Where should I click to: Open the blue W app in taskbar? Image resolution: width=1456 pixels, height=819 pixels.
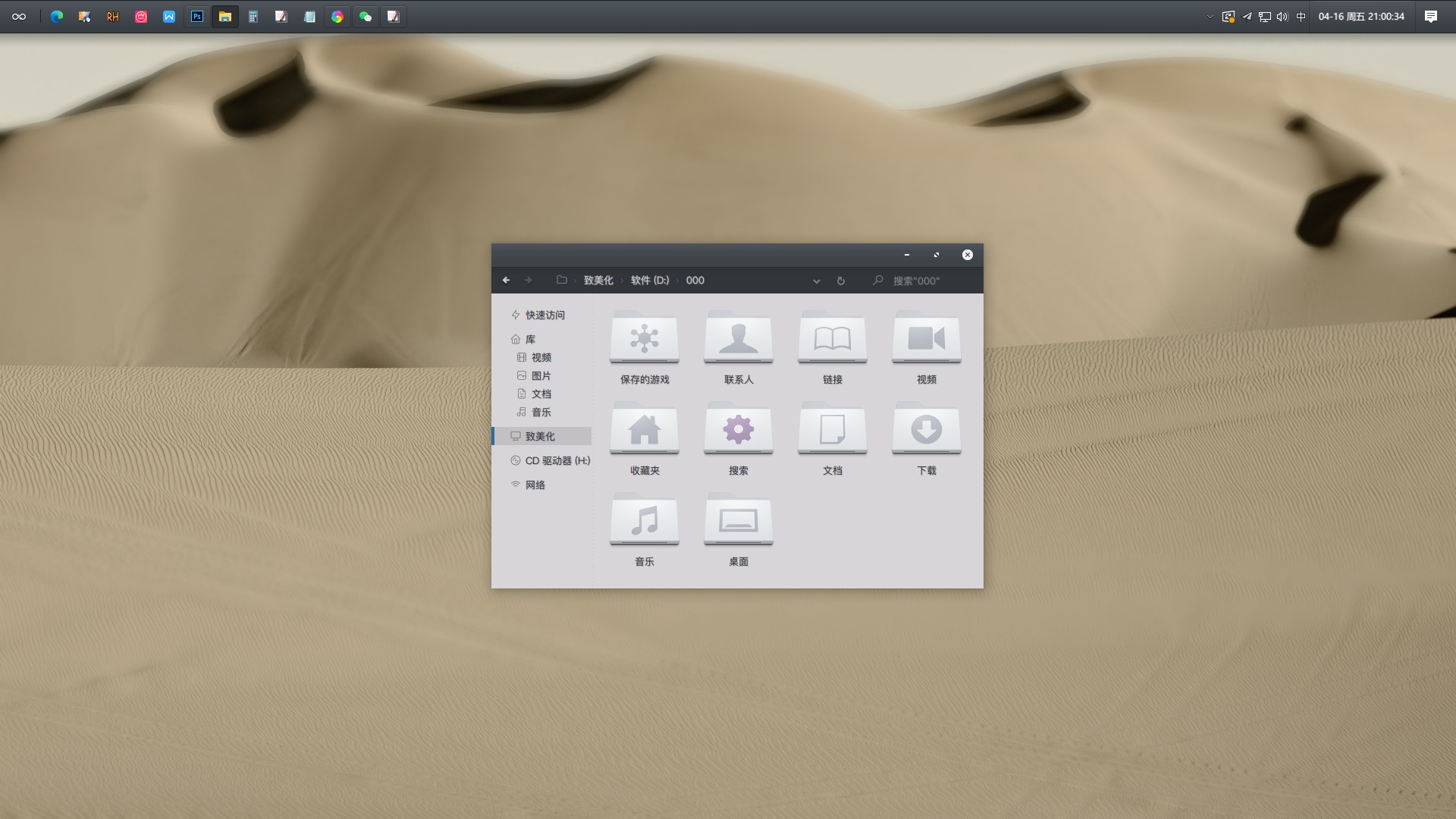pos(169,17)
